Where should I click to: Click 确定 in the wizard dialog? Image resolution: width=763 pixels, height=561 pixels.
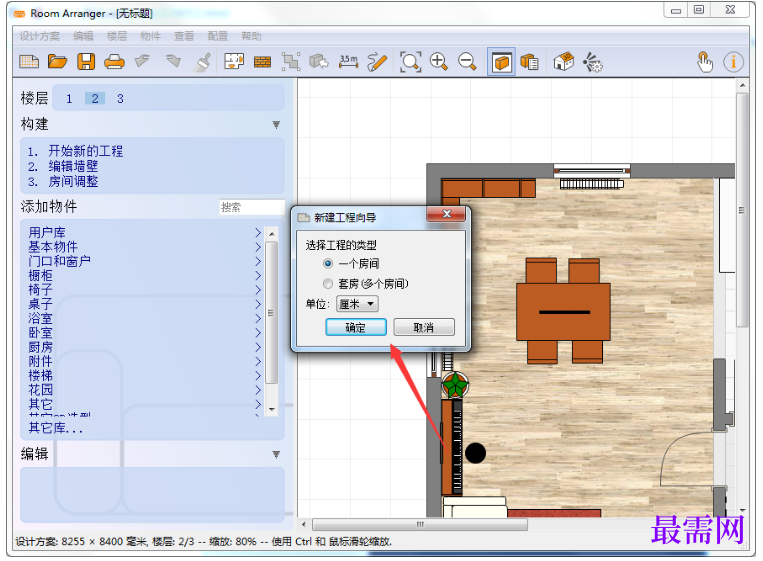click(356, 327)
